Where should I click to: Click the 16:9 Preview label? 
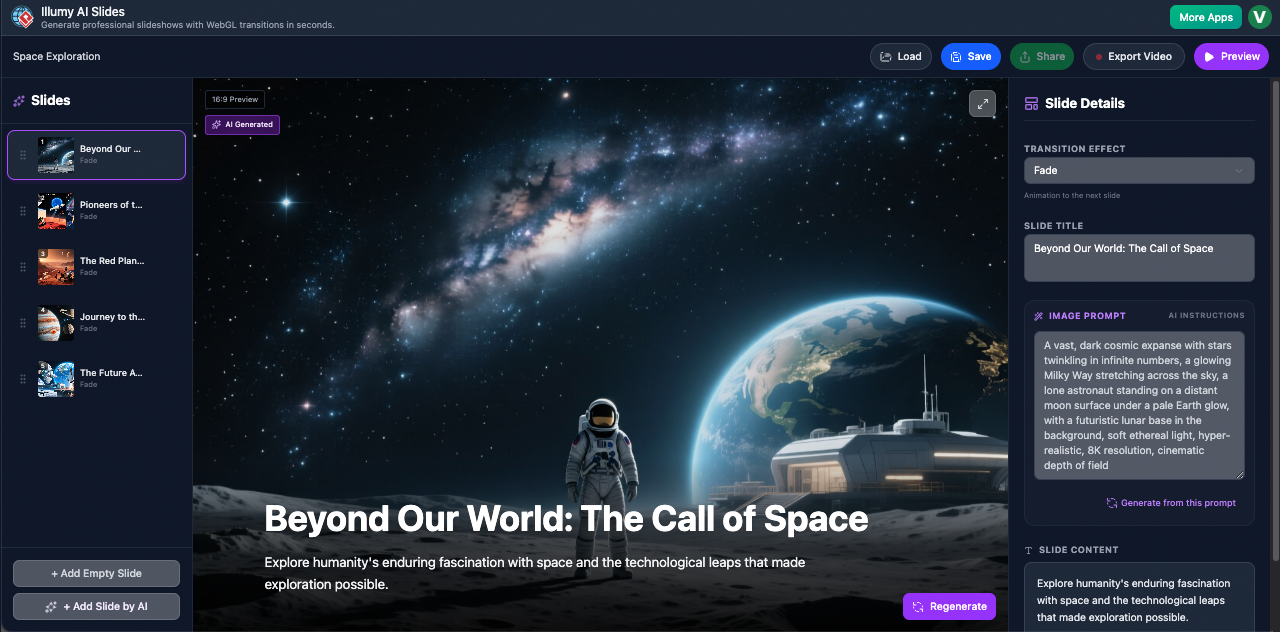[234, 99]
